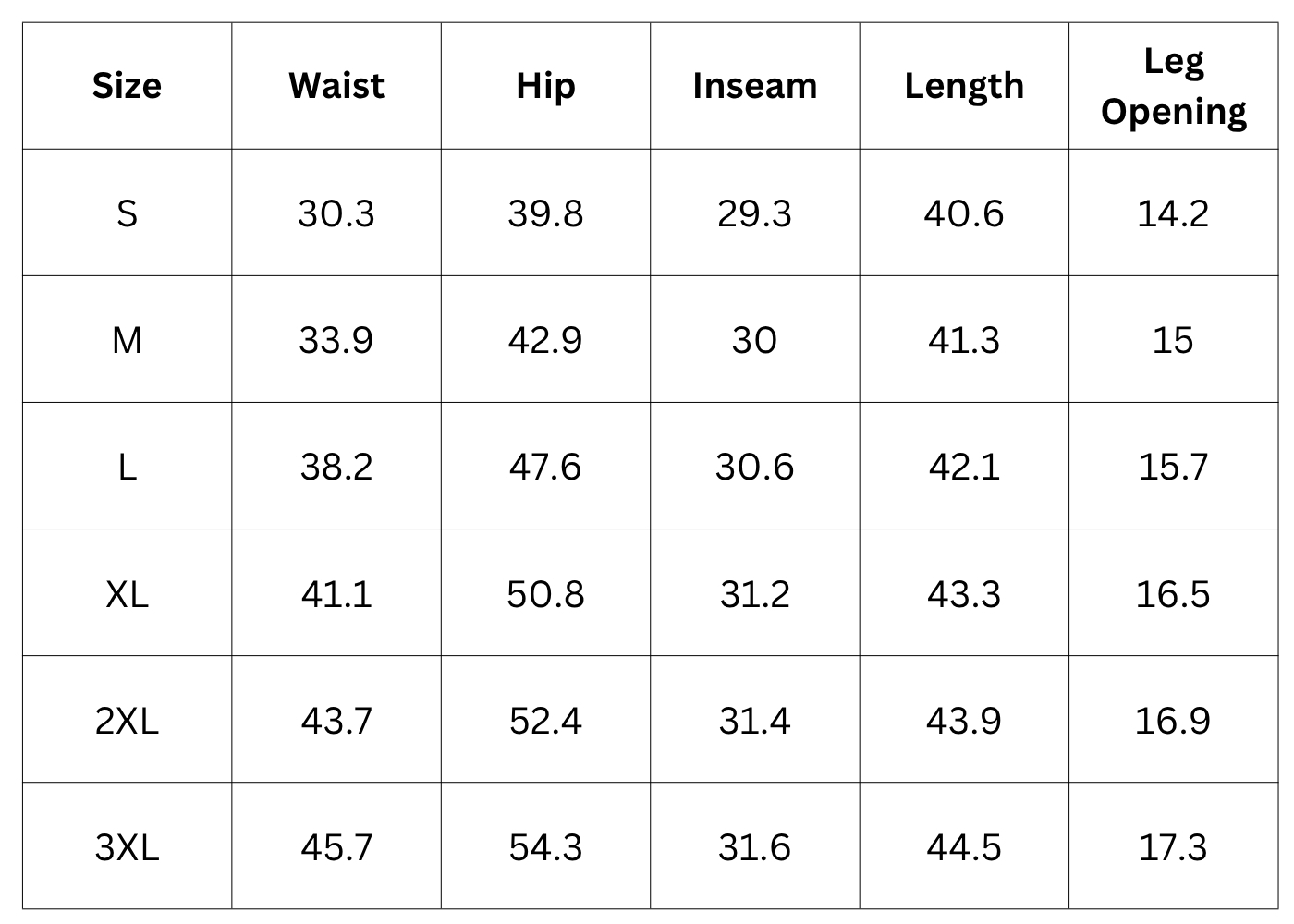Click waist value 30.3 for size S

336,213
